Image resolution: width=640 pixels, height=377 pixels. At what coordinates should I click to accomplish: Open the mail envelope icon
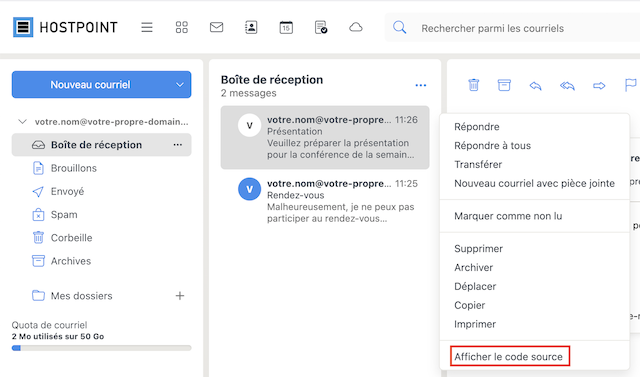(x=216, y=27)
